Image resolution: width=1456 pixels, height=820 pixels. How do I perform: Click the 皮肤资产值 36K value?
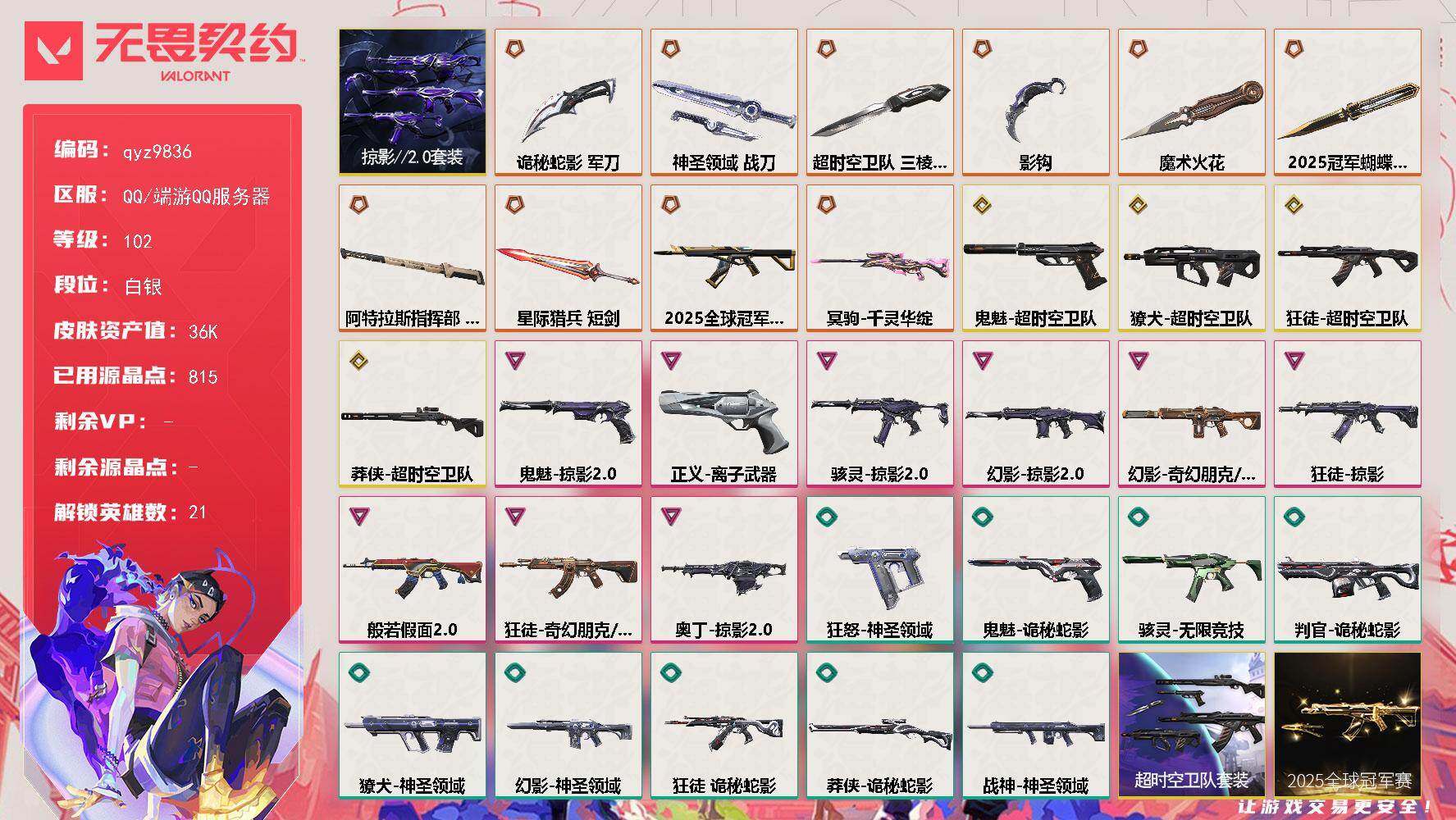[203, 331]
